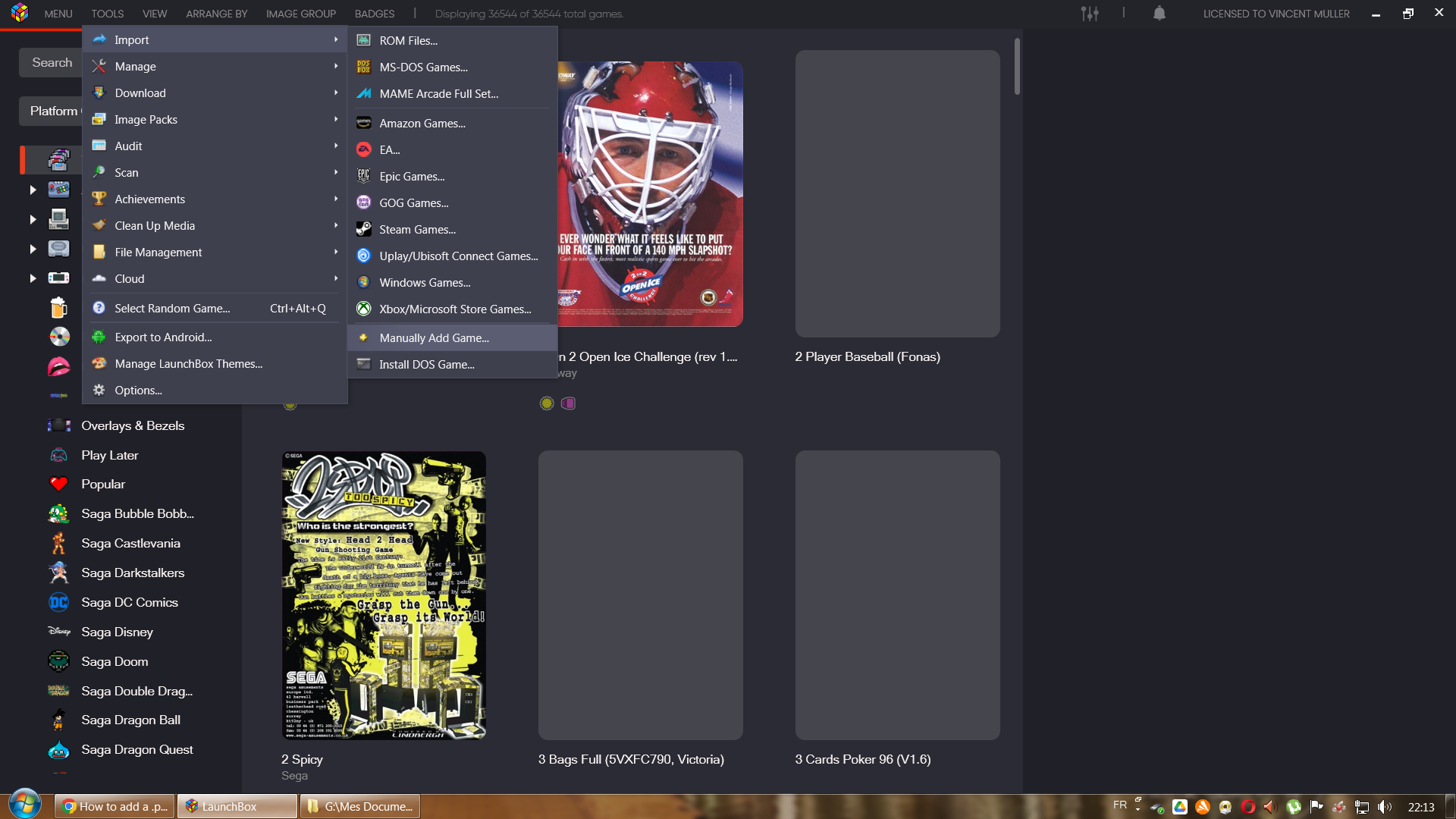1456x819 pixels.
Task: Click the MAME Arcade Full Set icon
Action: click(x=364, y=93)
